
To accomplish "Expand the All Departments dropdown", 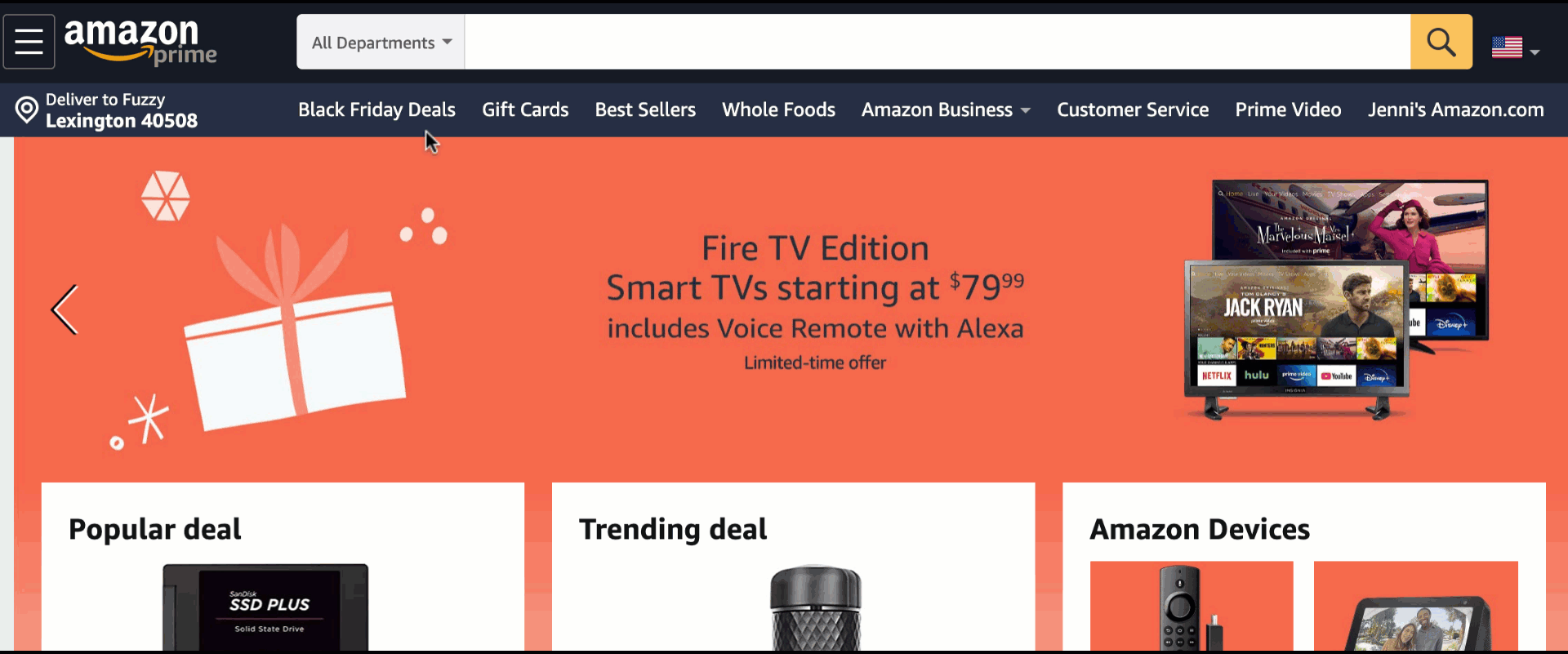I will (x=381, y=42).
